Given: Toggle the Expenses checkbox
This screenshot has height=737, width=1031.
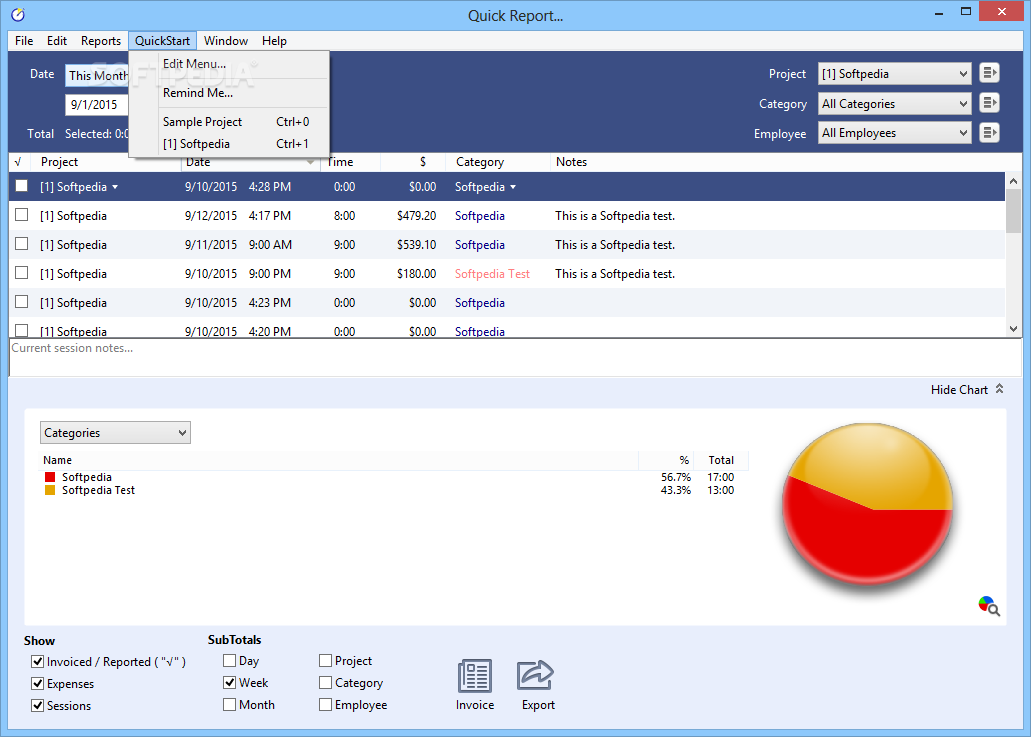Looking at the screenshot, I should [x=37, y=684].
